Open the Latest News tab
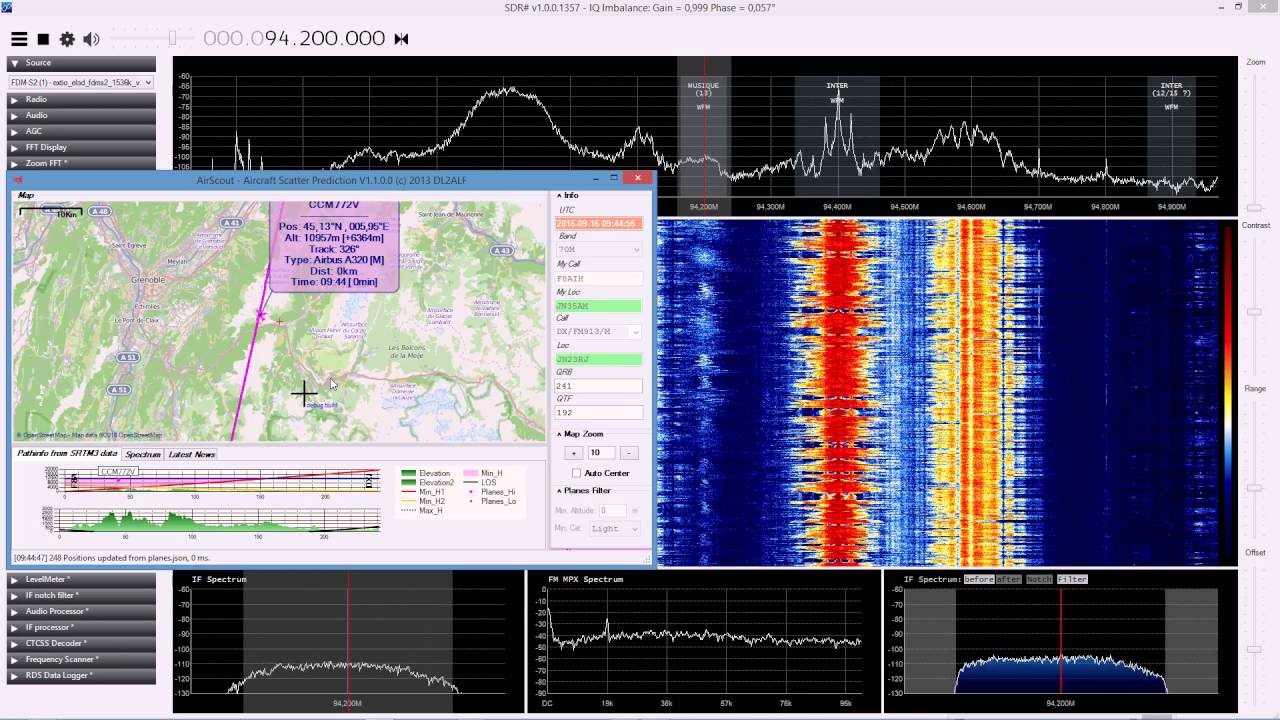Screen dimensions: 1280x720 [x=191, y=454]
